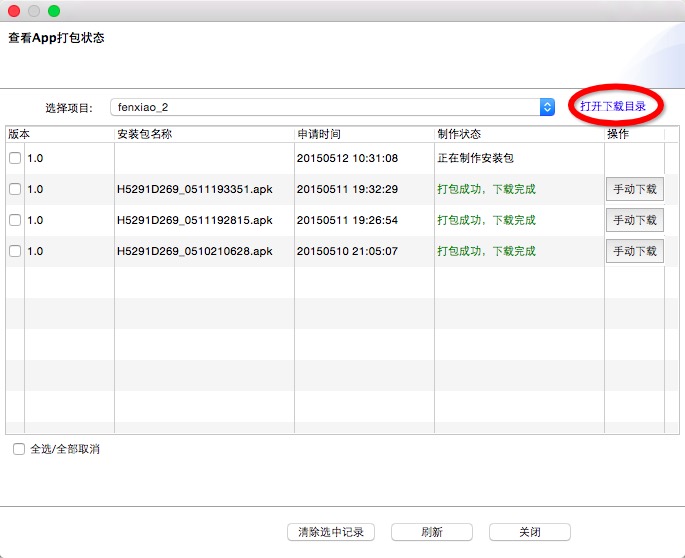
Task: Toggle the 全选/全部取消 checkbox
Action: (x=19, y=449)
